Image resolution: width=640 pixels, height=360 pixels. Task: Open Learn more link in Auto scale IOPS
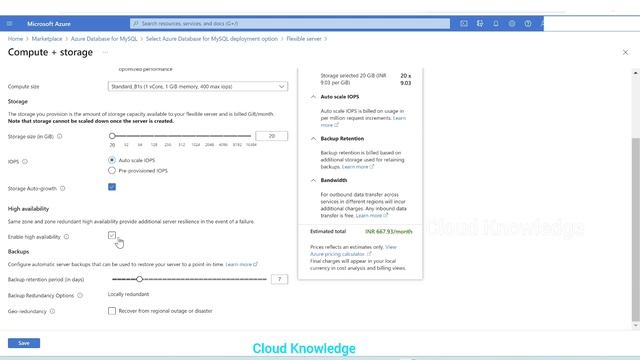(399, 118)
